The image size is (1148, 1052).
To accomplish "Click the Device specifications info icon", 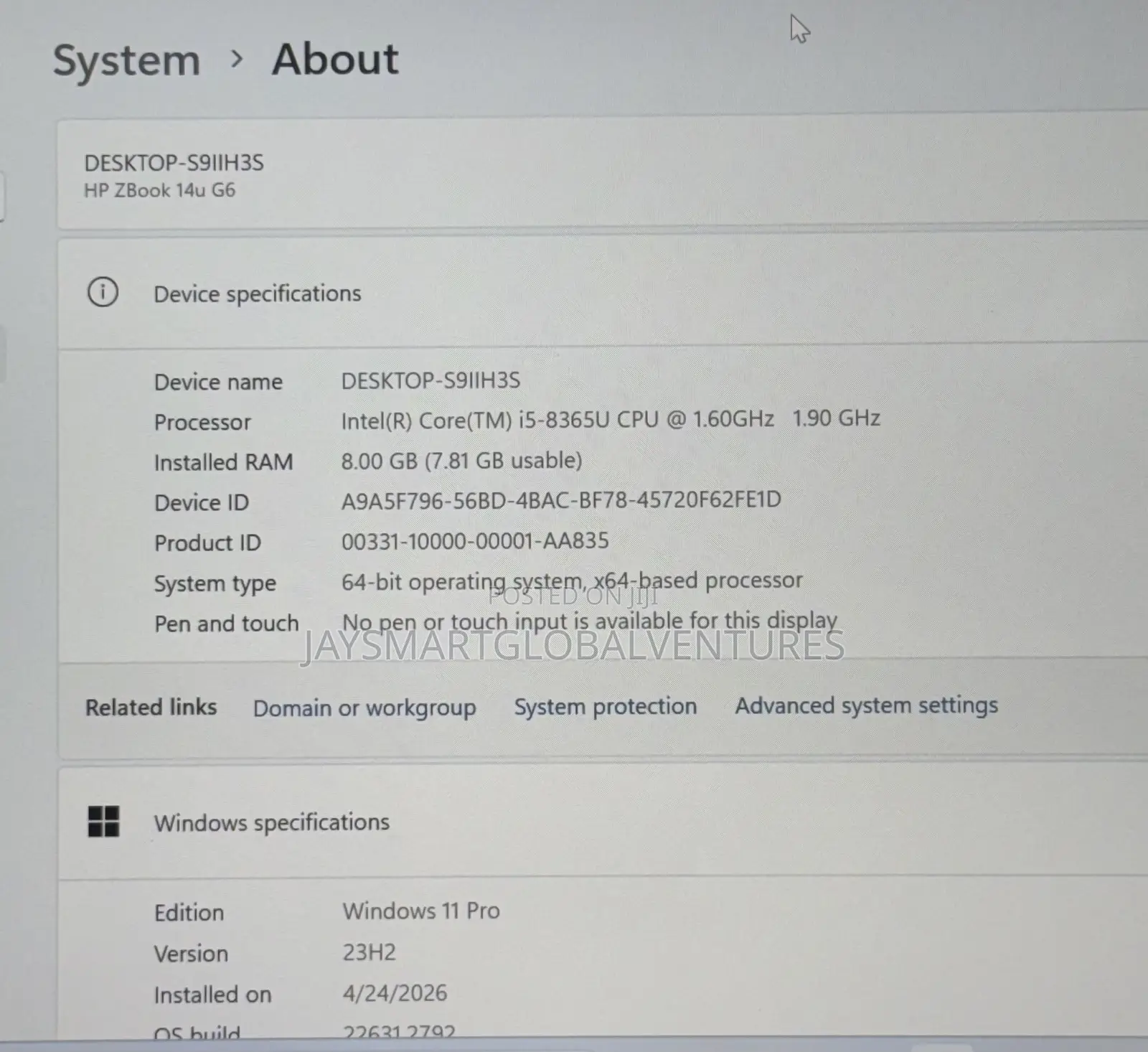I will click(103, 293).
